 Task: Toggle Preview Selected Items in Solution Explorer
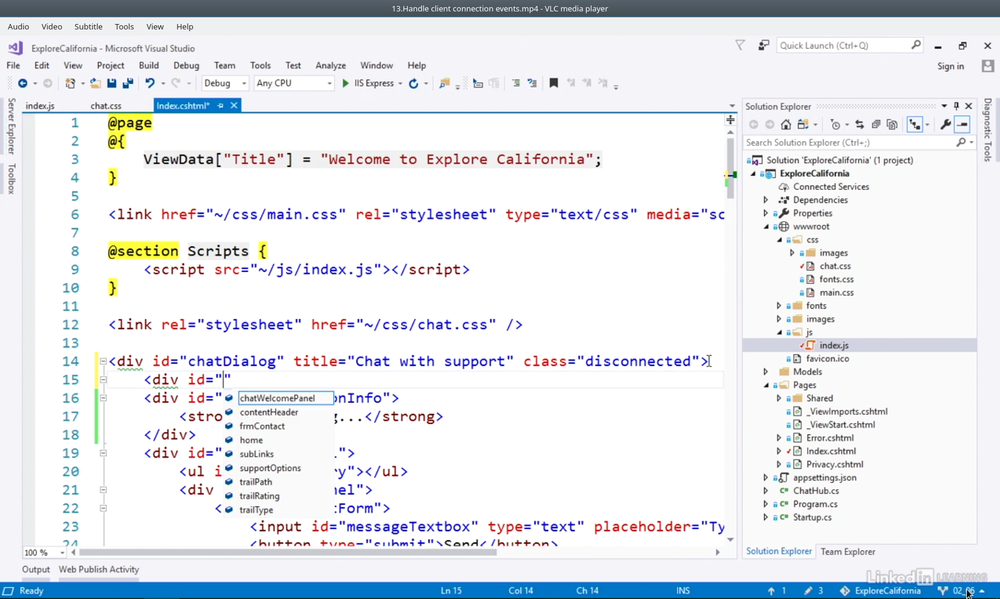962,124
